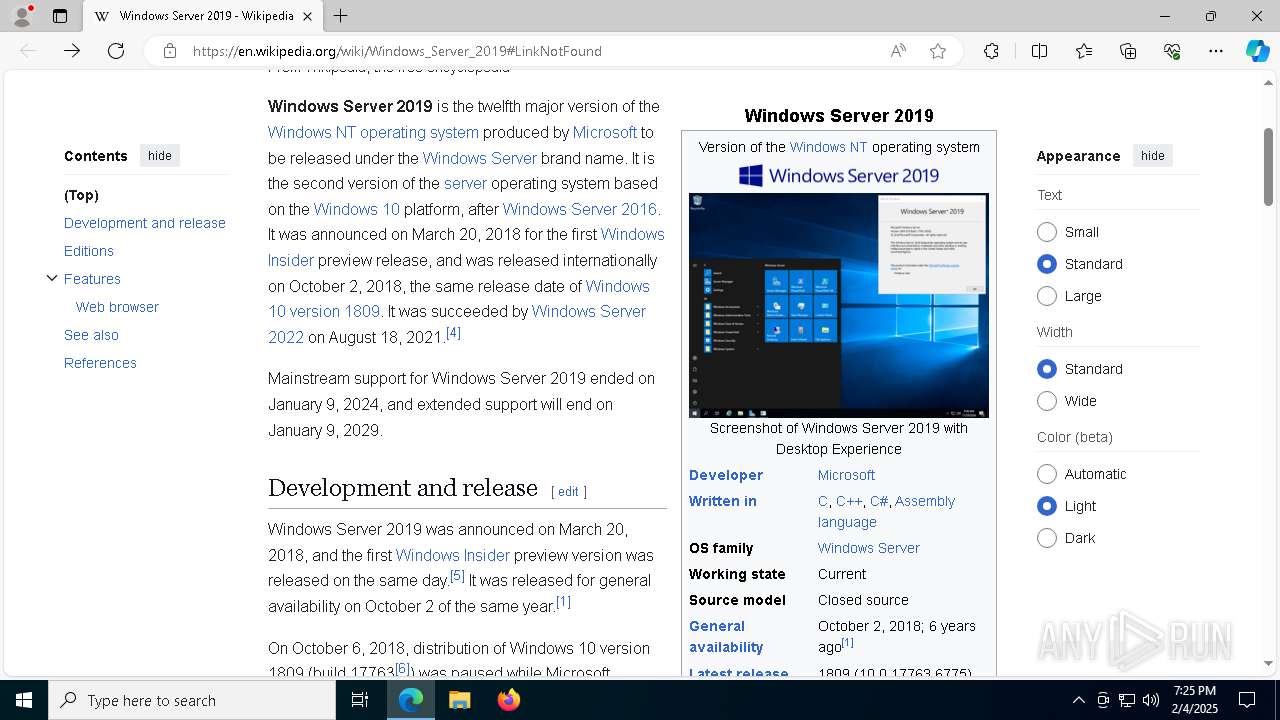Open the Microsoft link in intro paragraph
Screen dimensions: 1280x720
pyautogui.click(x=604, y=132)
